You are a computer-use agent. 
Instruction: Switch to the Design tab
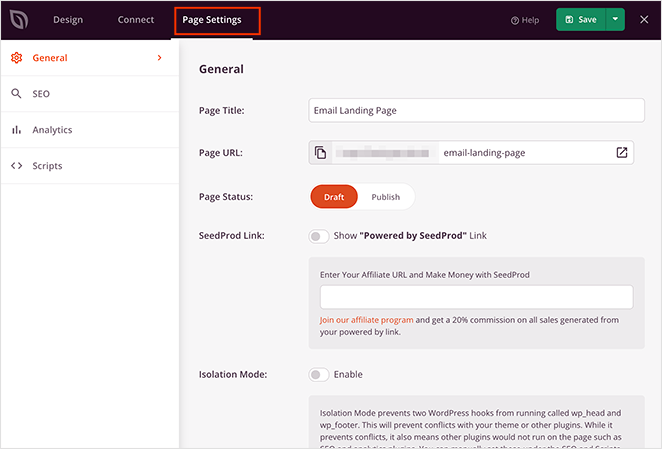pyautogui.click(x=68, y=19)
